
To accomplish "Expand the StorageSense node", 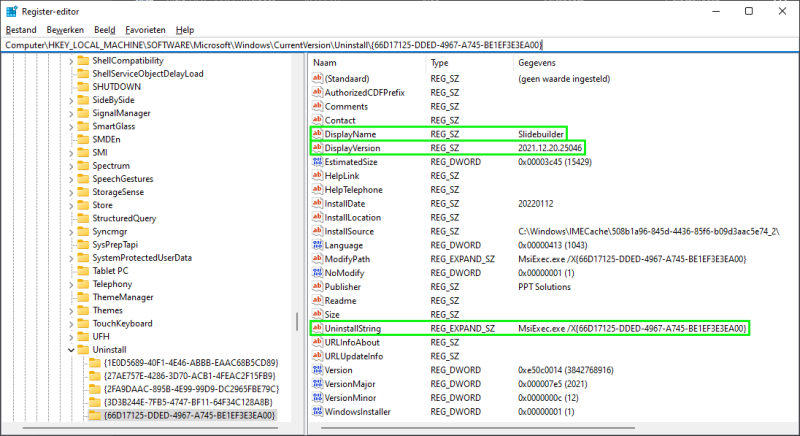I will [x=71, y=192].
